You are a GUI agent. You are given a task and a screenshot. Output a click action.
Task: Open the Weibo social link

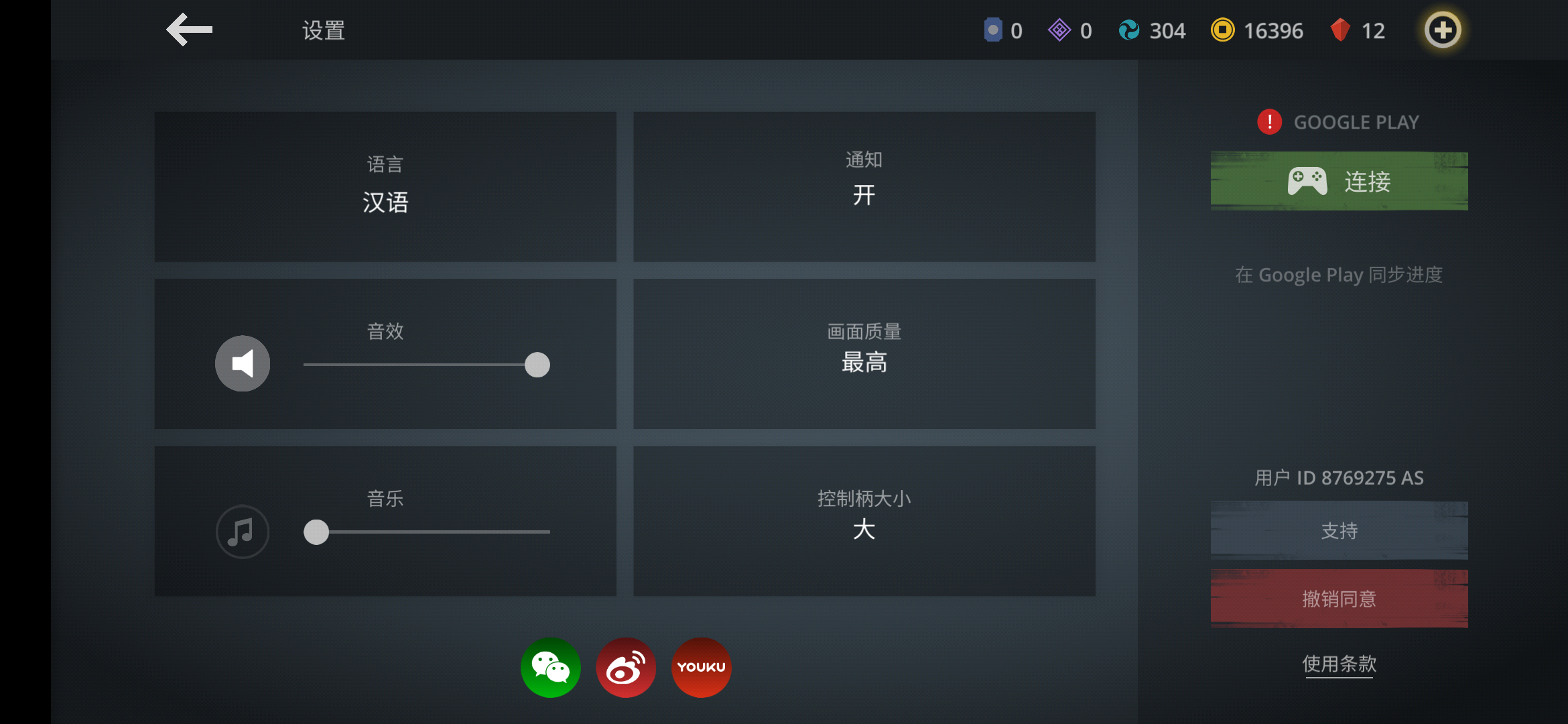coord(626,667)
